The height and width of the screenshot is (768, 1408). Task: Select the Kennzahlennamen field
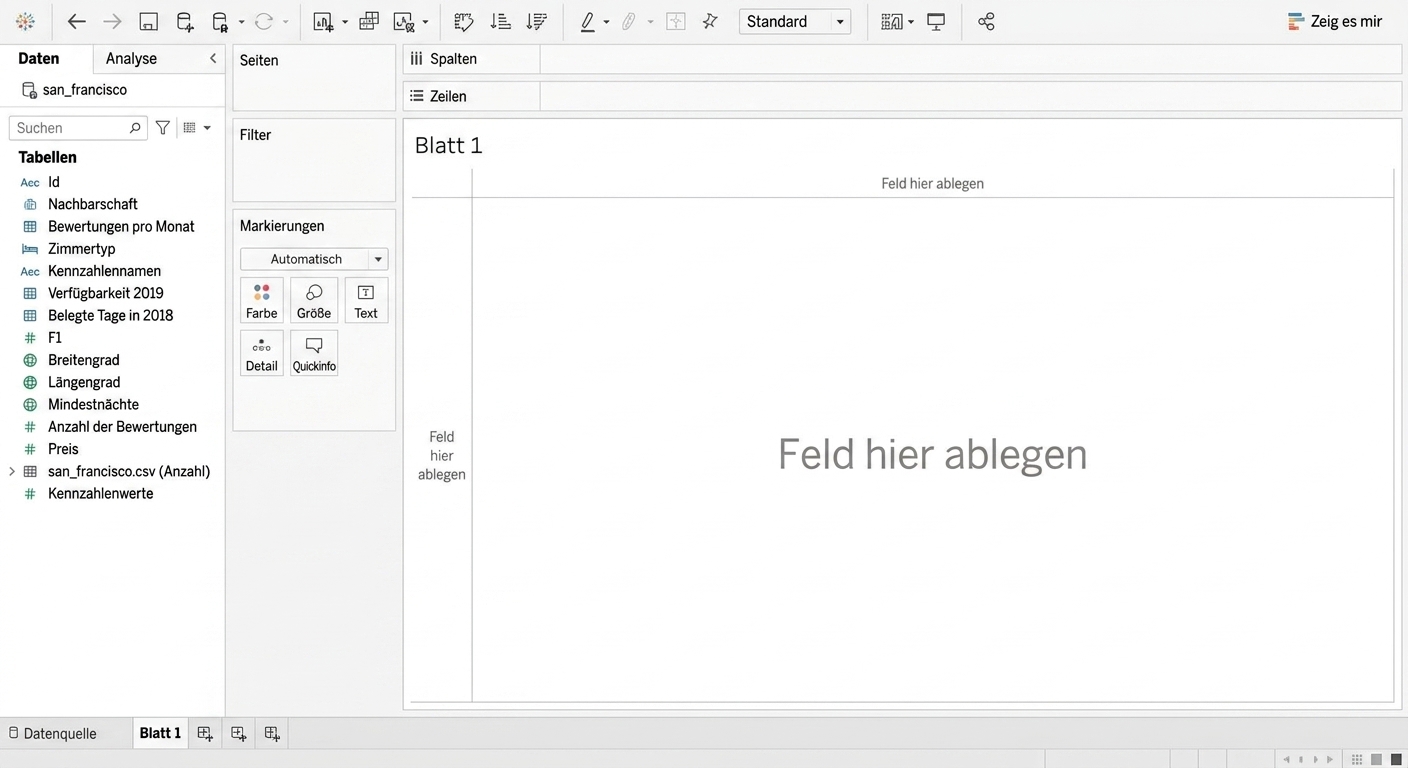(104, 270)
